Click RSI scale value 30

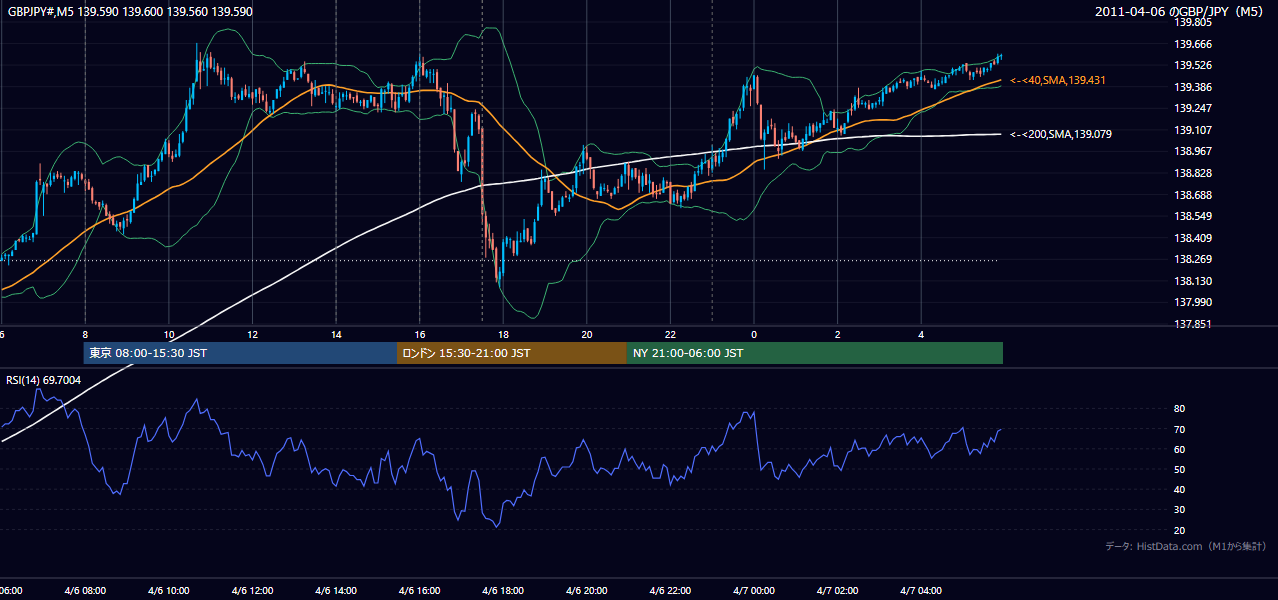pos(1179,510)
